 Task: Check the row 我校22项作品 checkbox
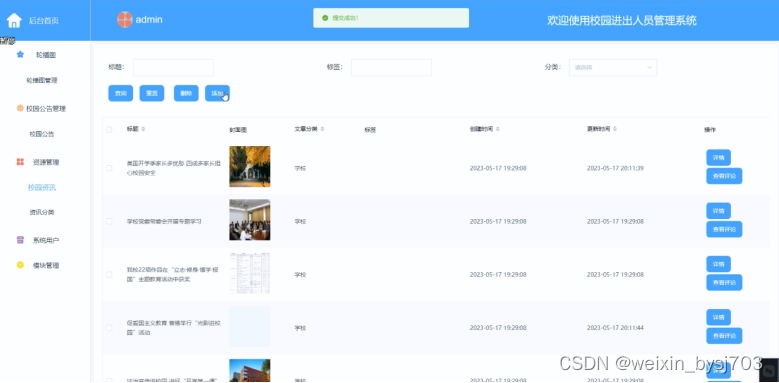(109, 275)
